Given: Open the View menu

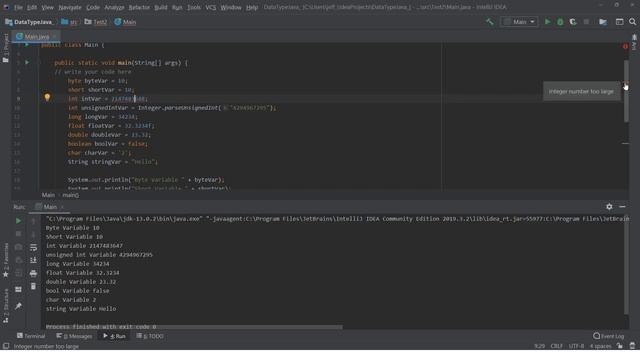Looking at the screenshot, I should point(47,7).
